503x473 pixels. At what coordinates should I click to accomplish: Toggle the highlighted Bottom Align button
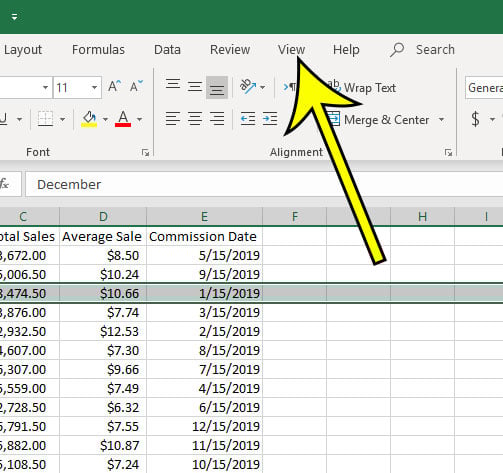click(x=217, y=87)
